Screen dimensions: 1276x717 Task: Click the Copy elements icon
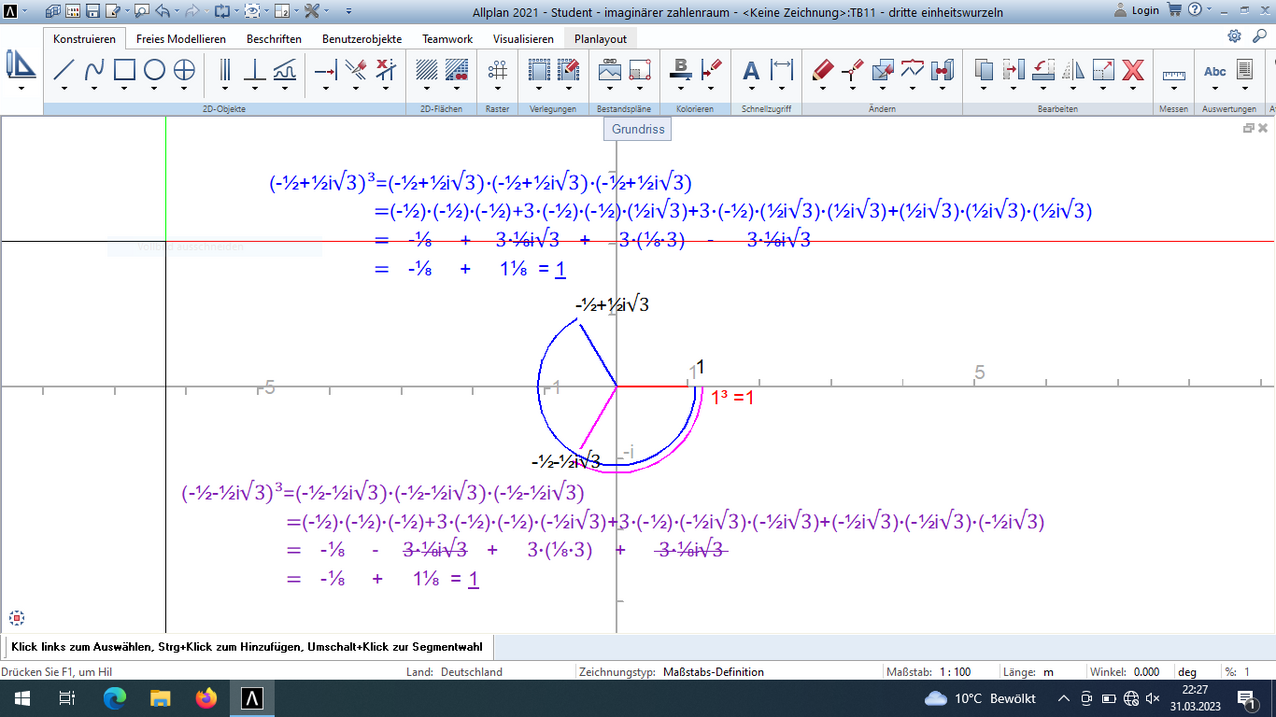pyautogui.click(x=984, y=70)
